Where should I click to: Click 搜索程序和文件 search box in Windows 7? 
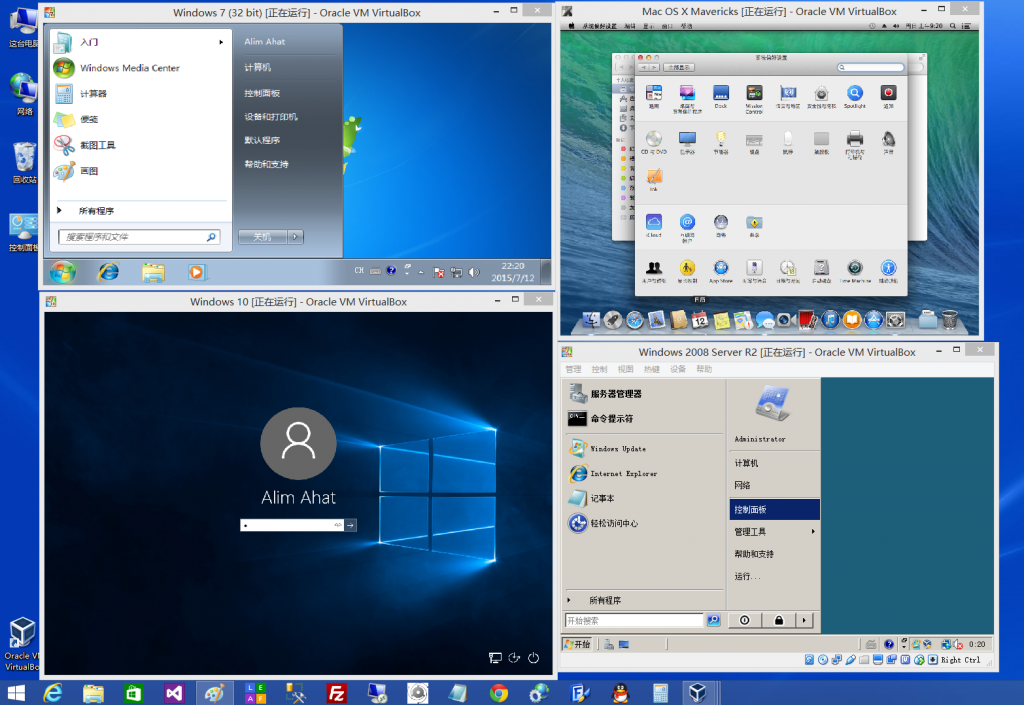pyautogui.click(x=139, y=237)
